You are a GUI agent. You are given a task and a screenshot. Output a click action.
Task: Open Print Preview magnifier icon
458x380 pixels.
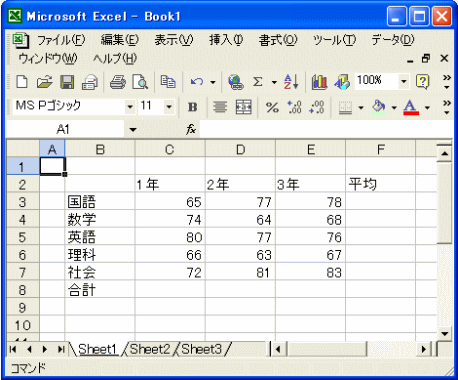pyautogui.click(x=140, y=82)
